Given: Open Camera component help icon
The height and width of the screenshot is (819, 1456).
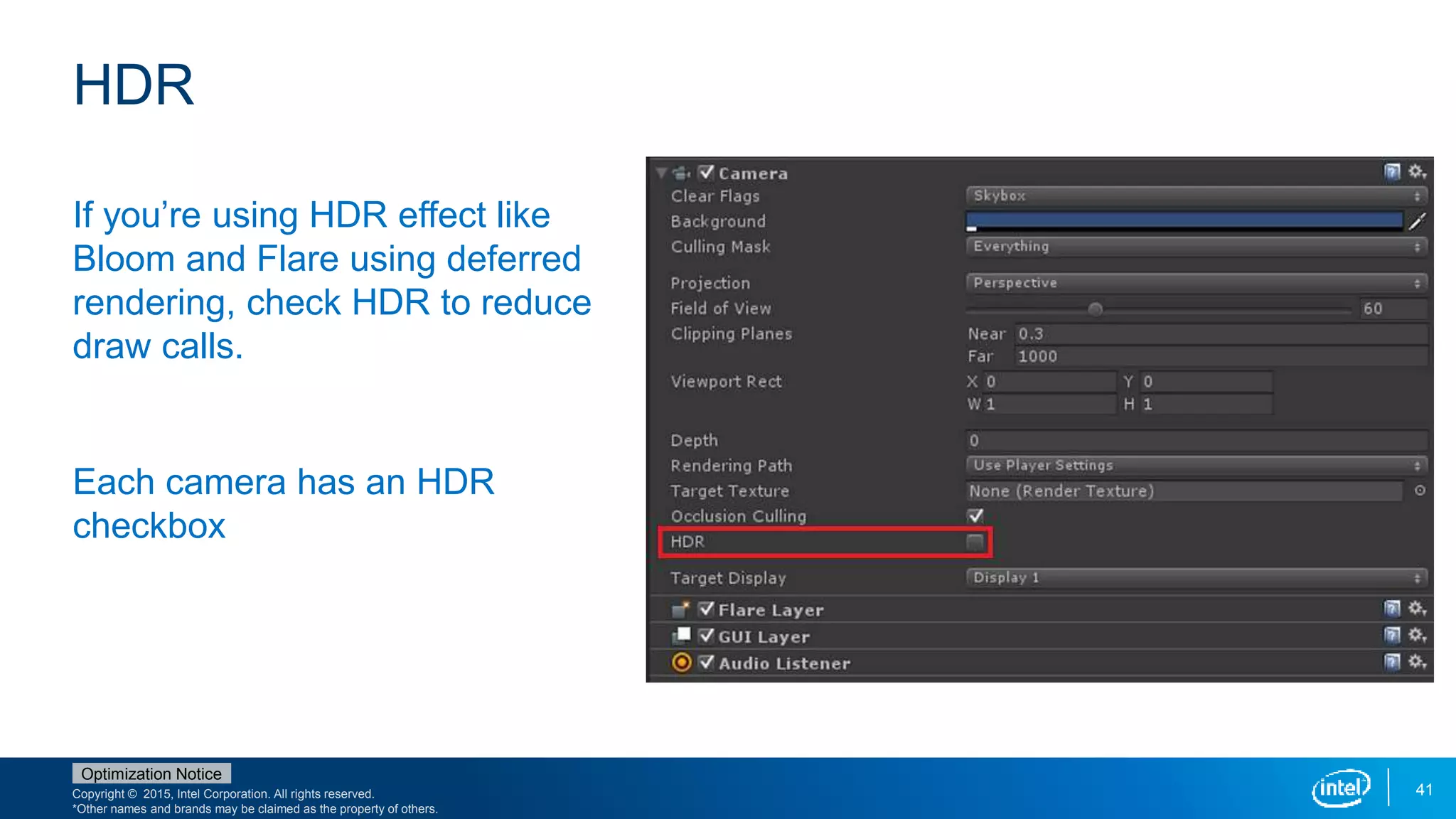Looking at the screenshot, I should point(1391,172).
